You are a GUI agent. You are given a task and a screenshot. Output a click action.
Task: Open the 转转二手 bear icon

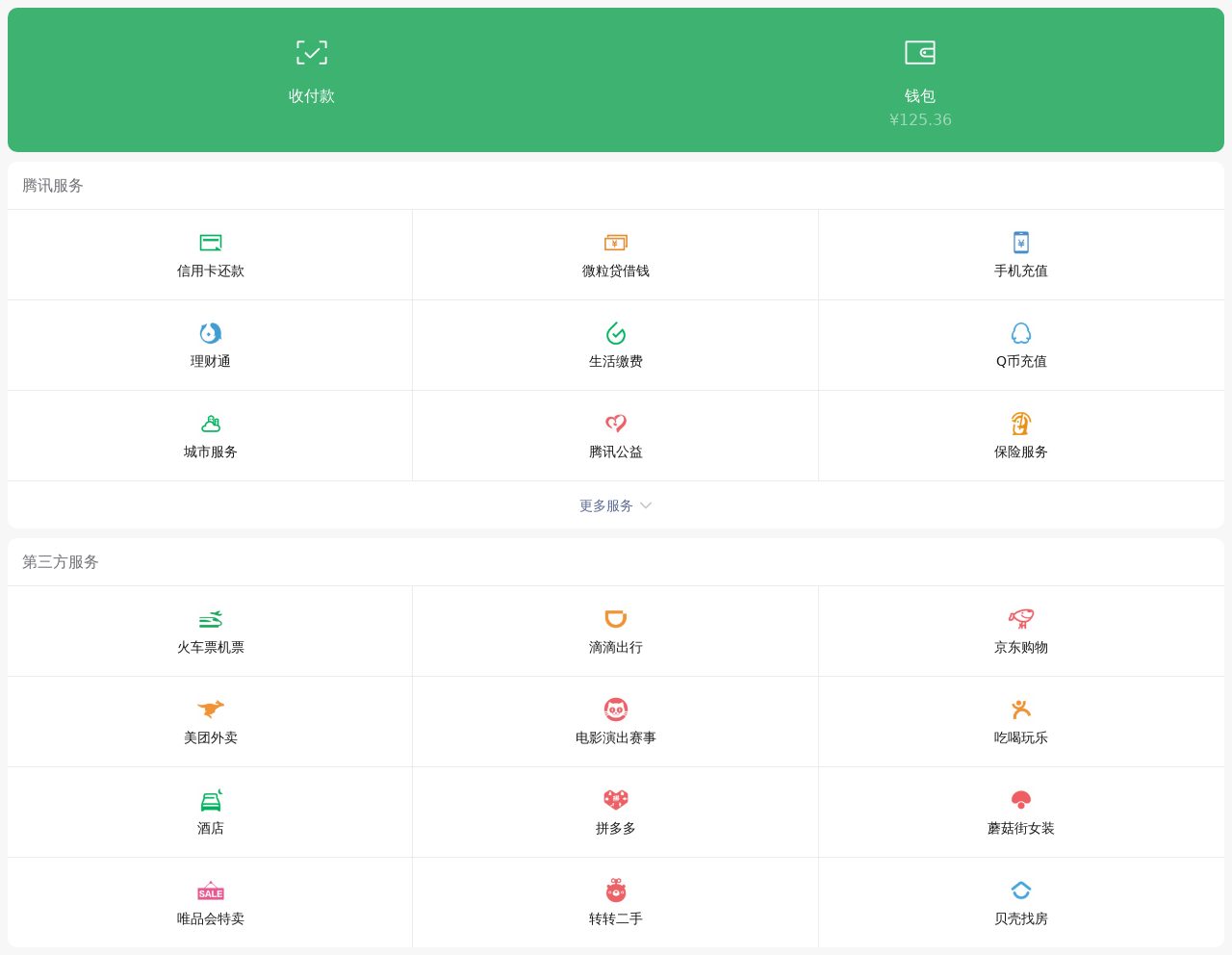point(616,890)
